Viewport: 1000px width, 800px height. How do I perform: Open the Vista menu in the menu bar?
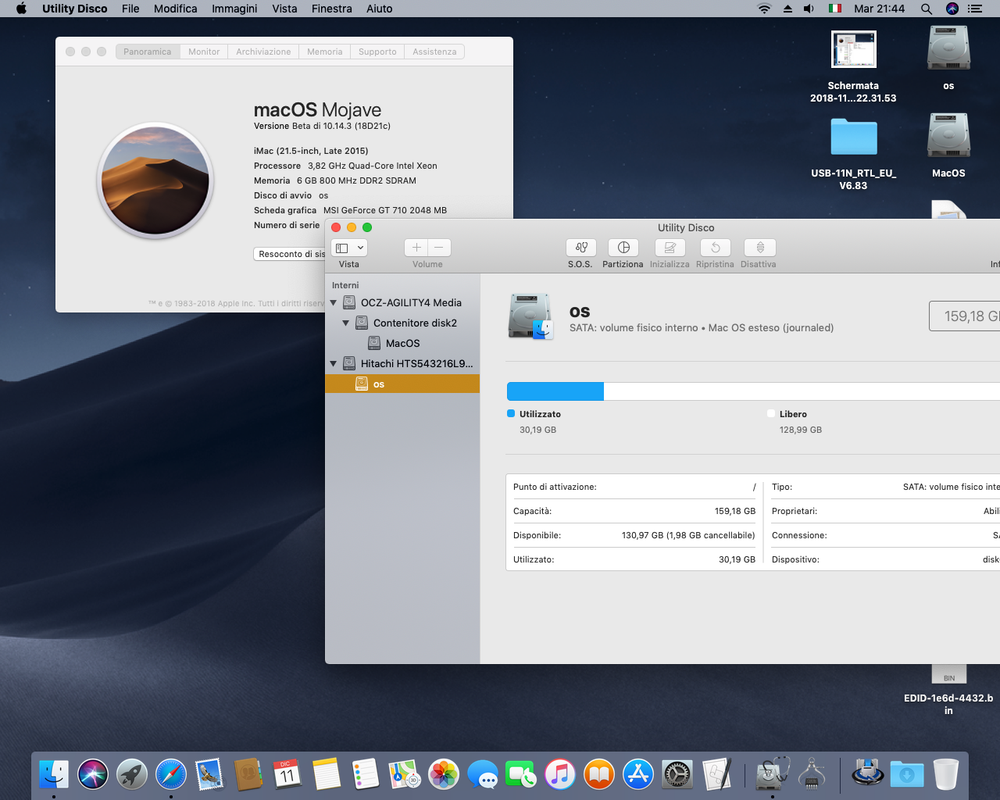point(284,8)
